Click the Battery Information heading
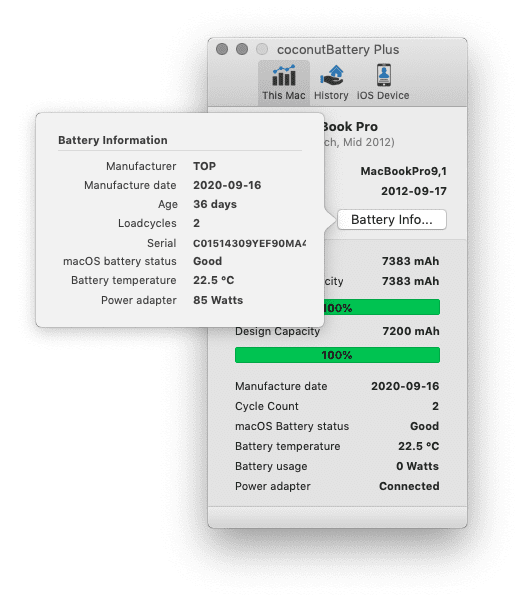The height and width of the screenshot is (602, 523). (x=113, y=140)
